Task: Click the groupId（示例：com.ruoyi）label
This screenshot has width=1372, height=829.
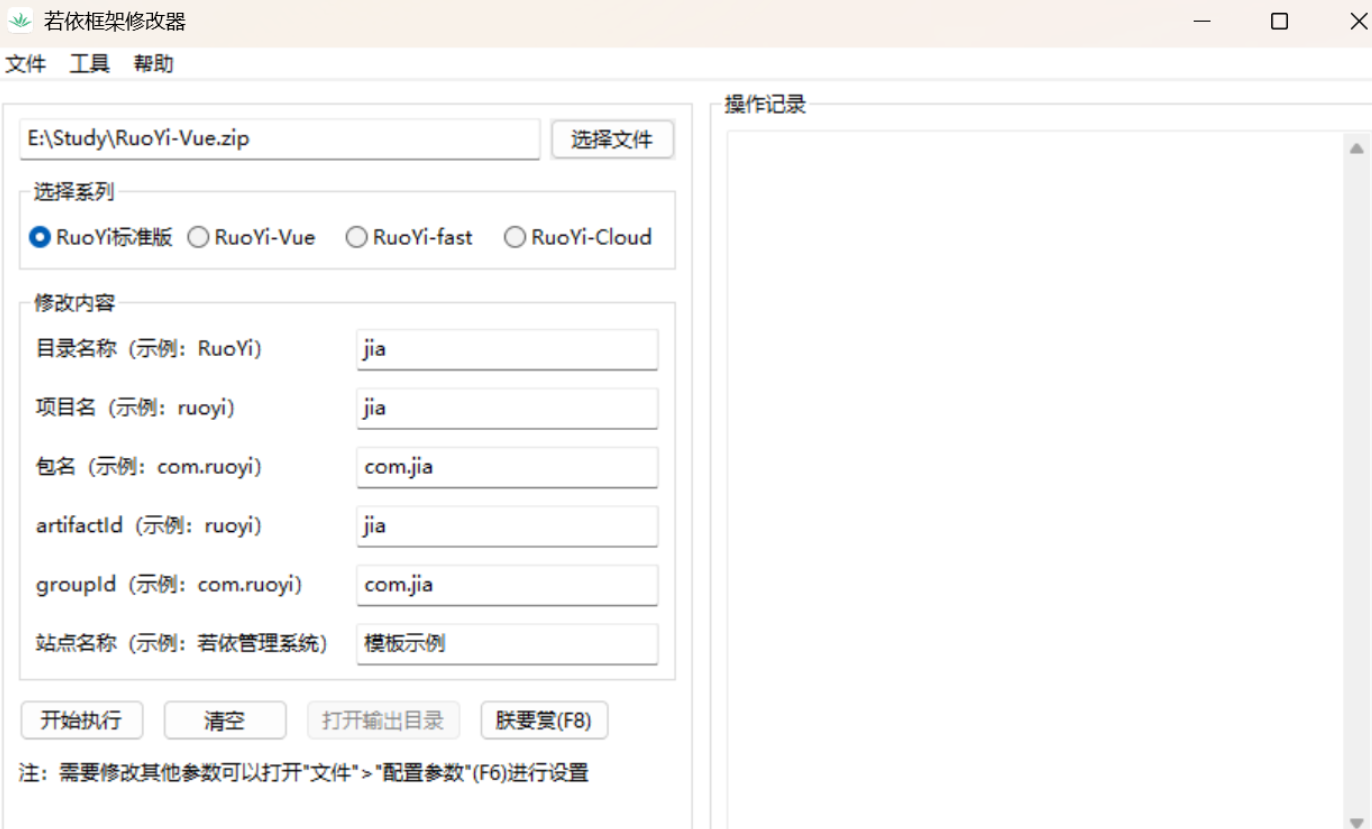Action: [x=168, y=584]
